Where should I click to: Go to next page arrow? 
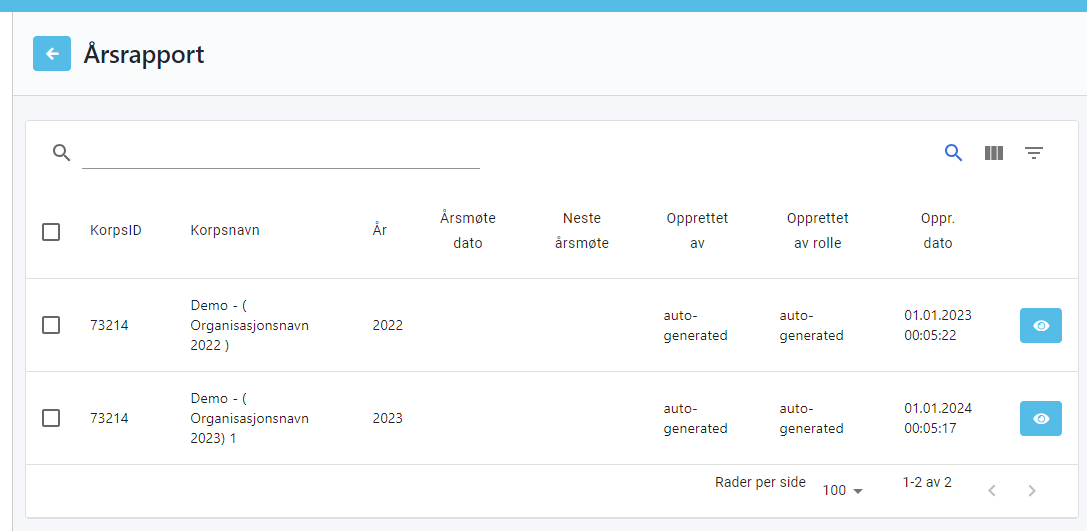[x=1032, y=491]
